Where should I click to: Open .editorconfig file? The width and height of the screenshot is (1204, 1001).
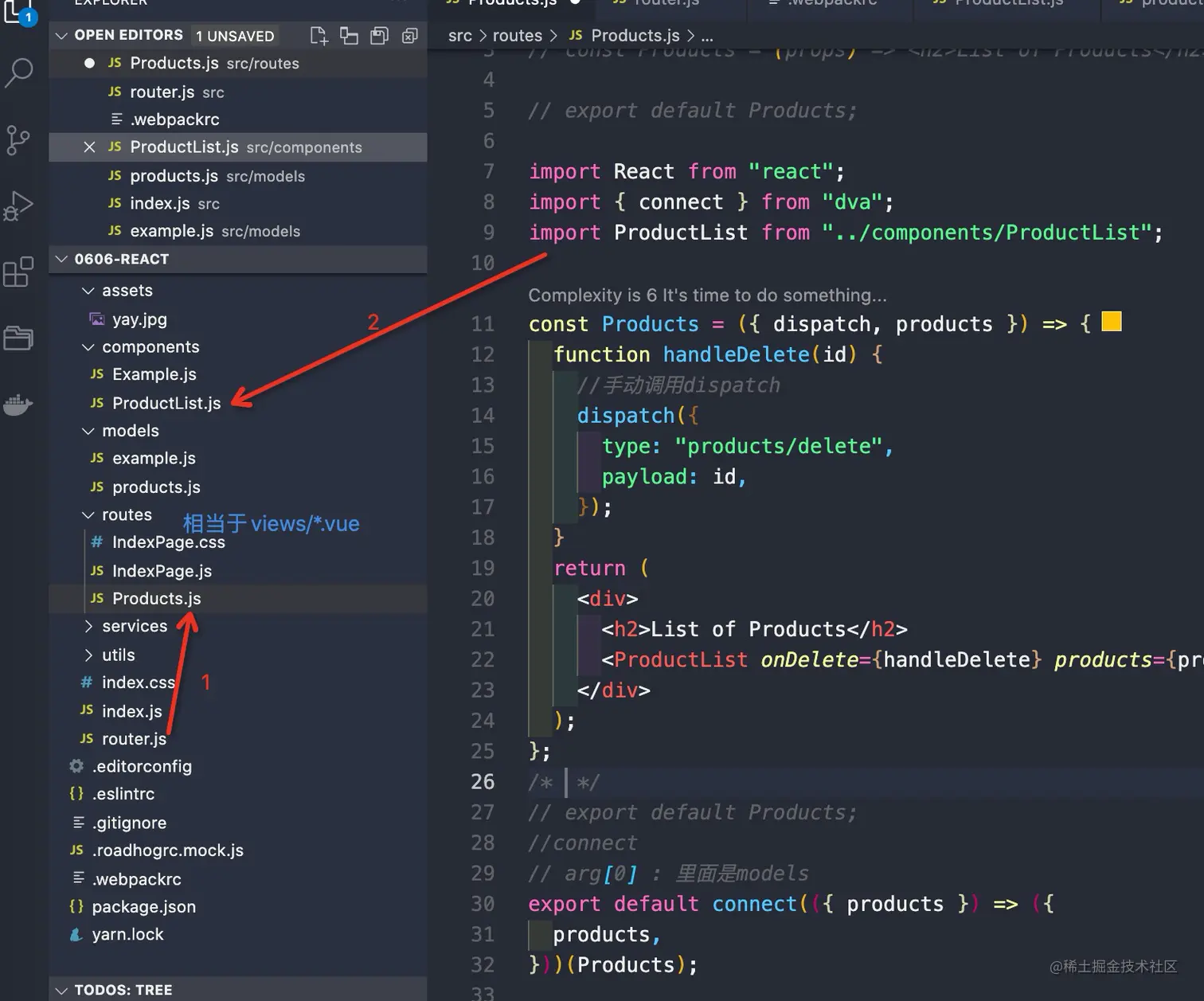(238, 767)
